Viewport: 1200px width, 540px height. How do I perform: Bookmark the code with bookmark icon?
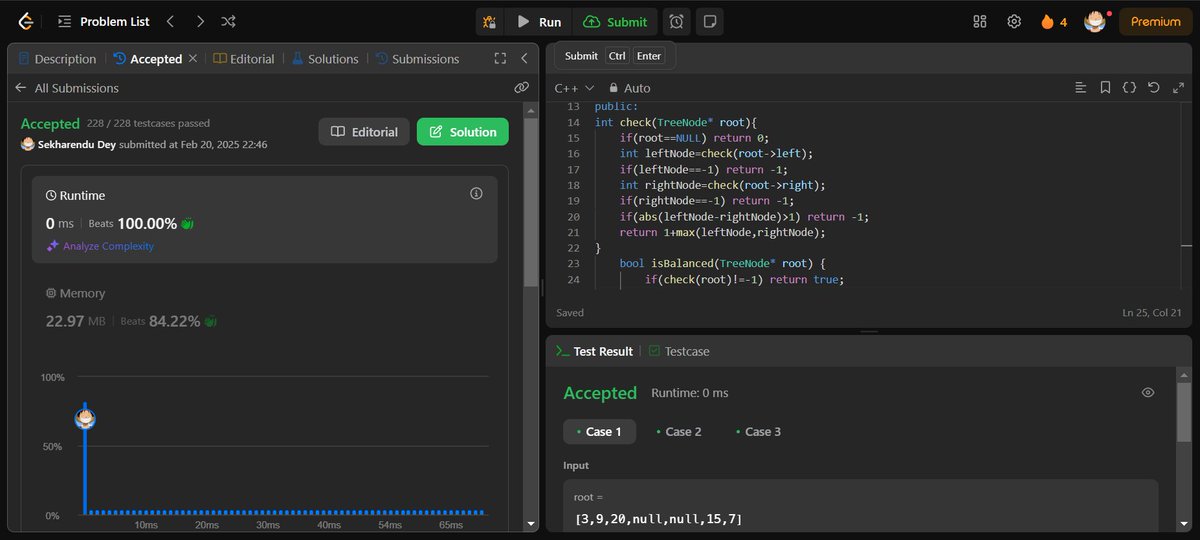(x=1105, y=88)
